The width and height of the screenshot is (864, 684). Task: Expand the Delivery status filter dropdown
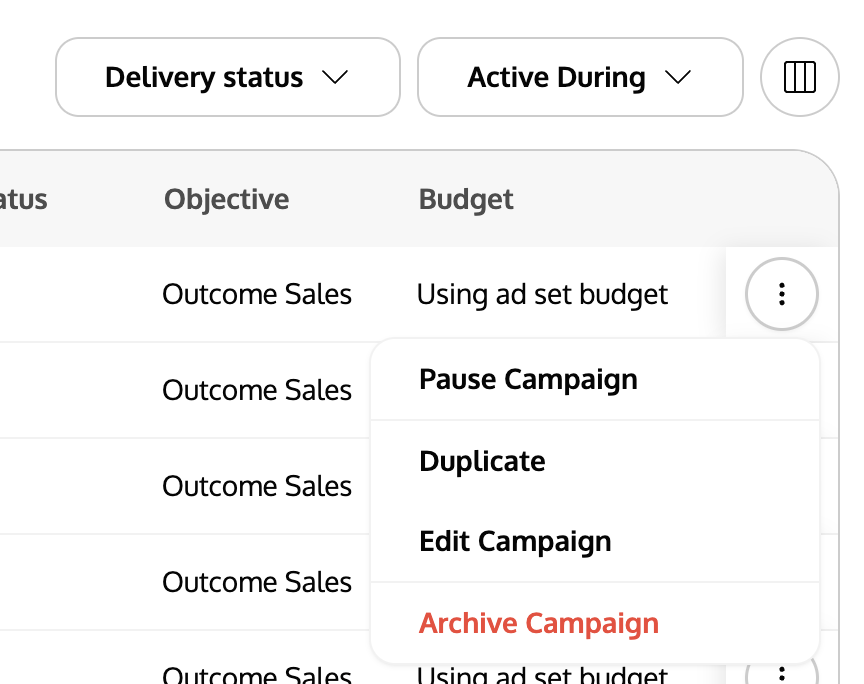pos(228,77)
